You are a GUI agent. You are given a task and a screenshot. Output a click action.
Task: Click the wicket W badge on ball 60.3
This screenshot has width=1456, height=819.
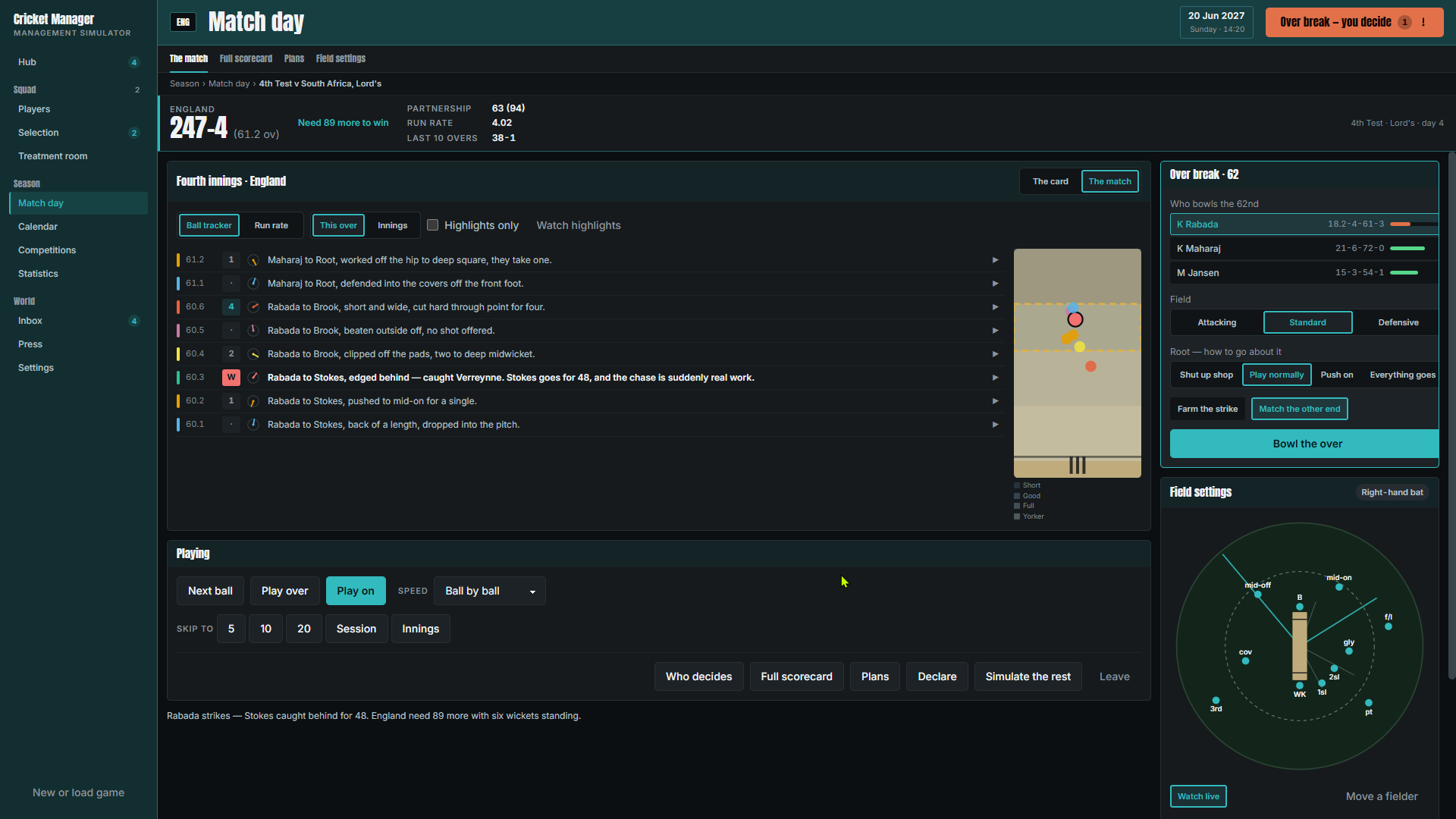pos(231,378)
